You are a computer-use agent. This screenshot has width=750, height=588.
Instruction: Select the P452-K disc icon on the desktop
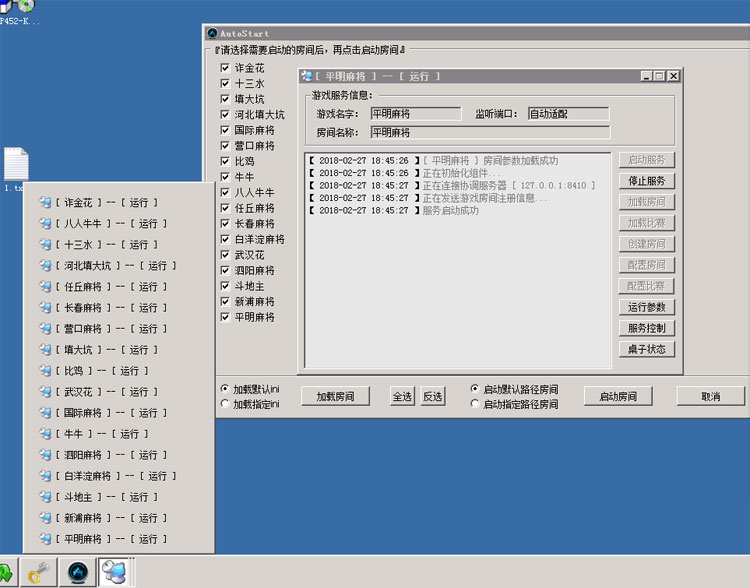click(18, 8)
